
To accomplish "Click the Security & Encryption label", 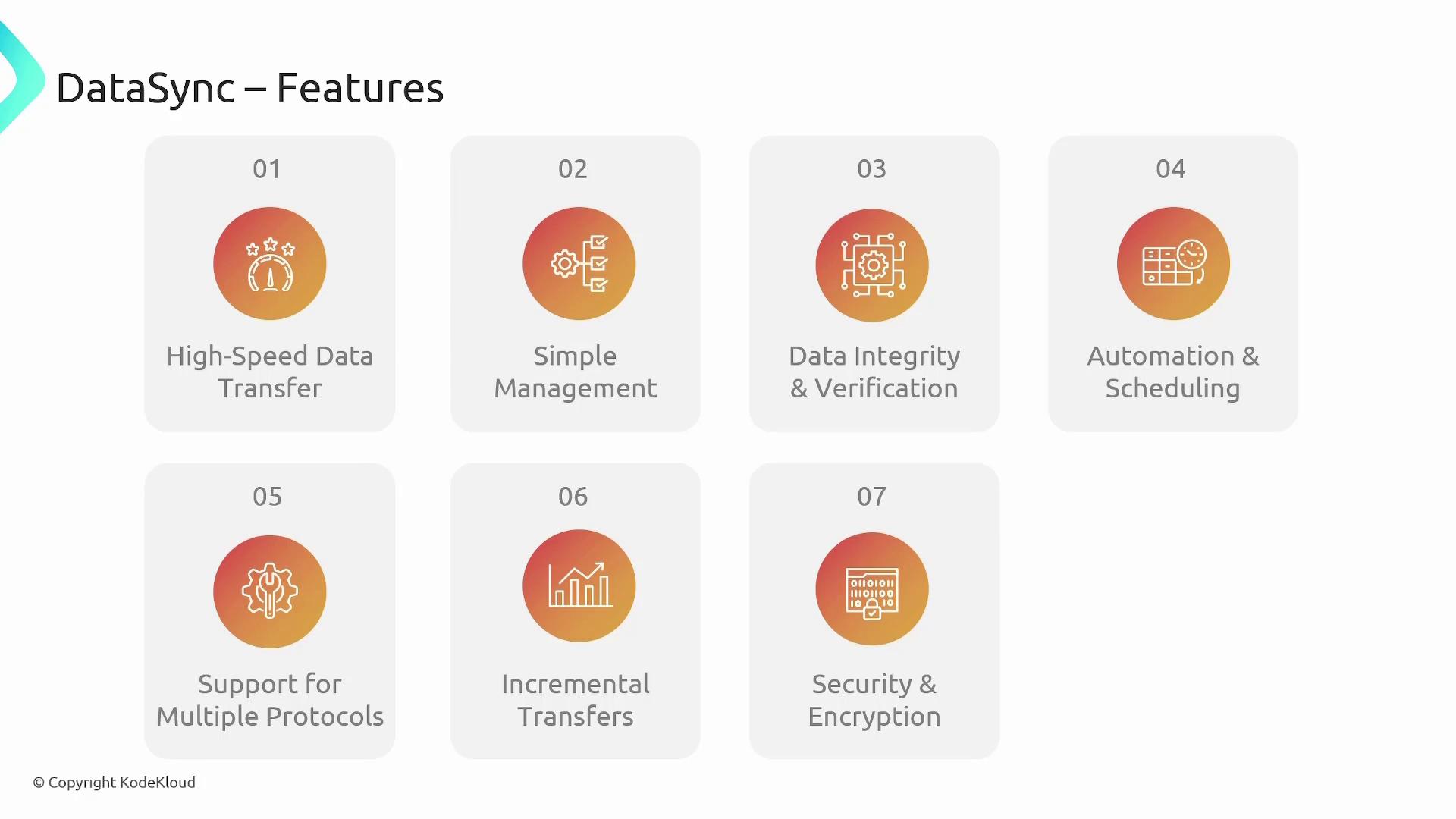I will (x=874, y=700).
